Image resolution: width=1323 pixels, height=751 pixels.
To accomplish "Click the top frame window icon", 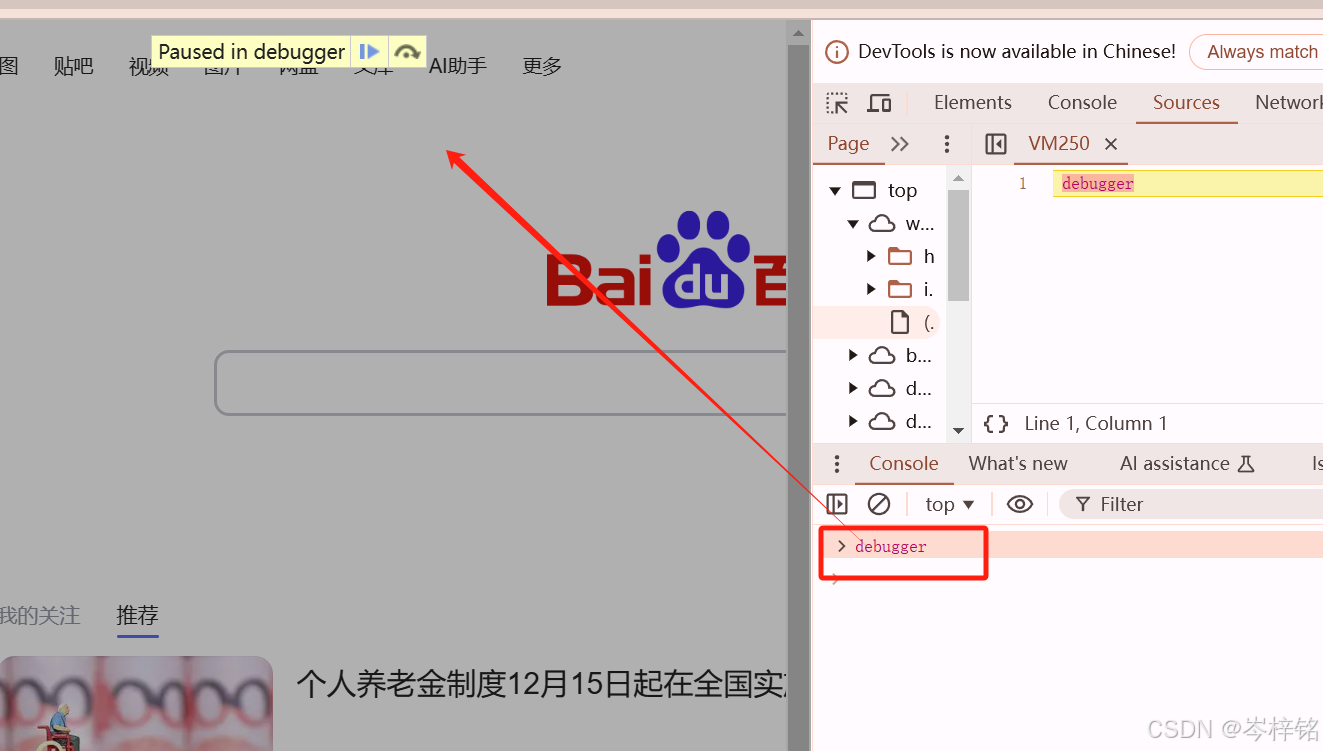I will [863, 190].
